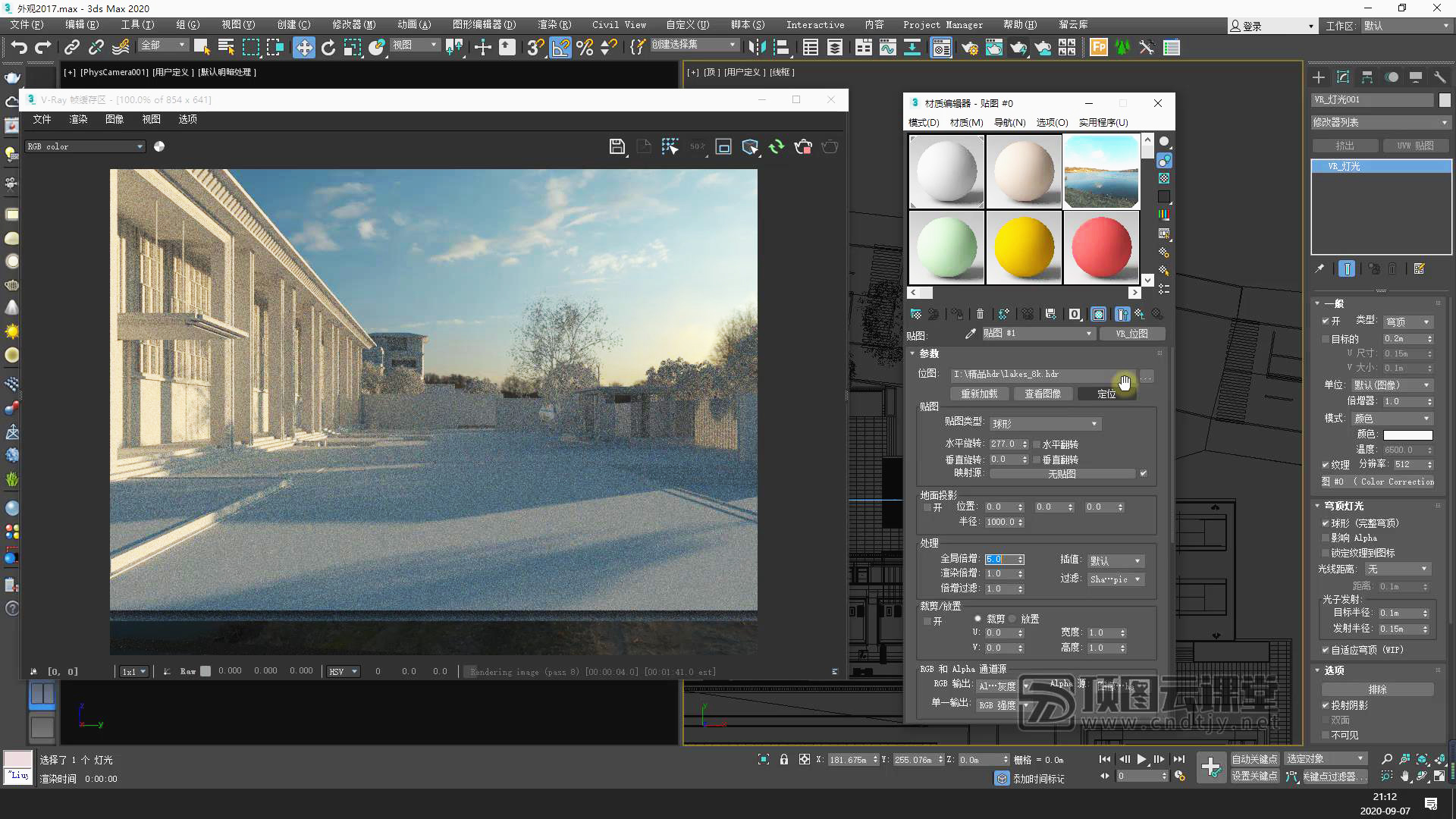
Task: Click the 查看图像 button
Action: coord(1043,394)
